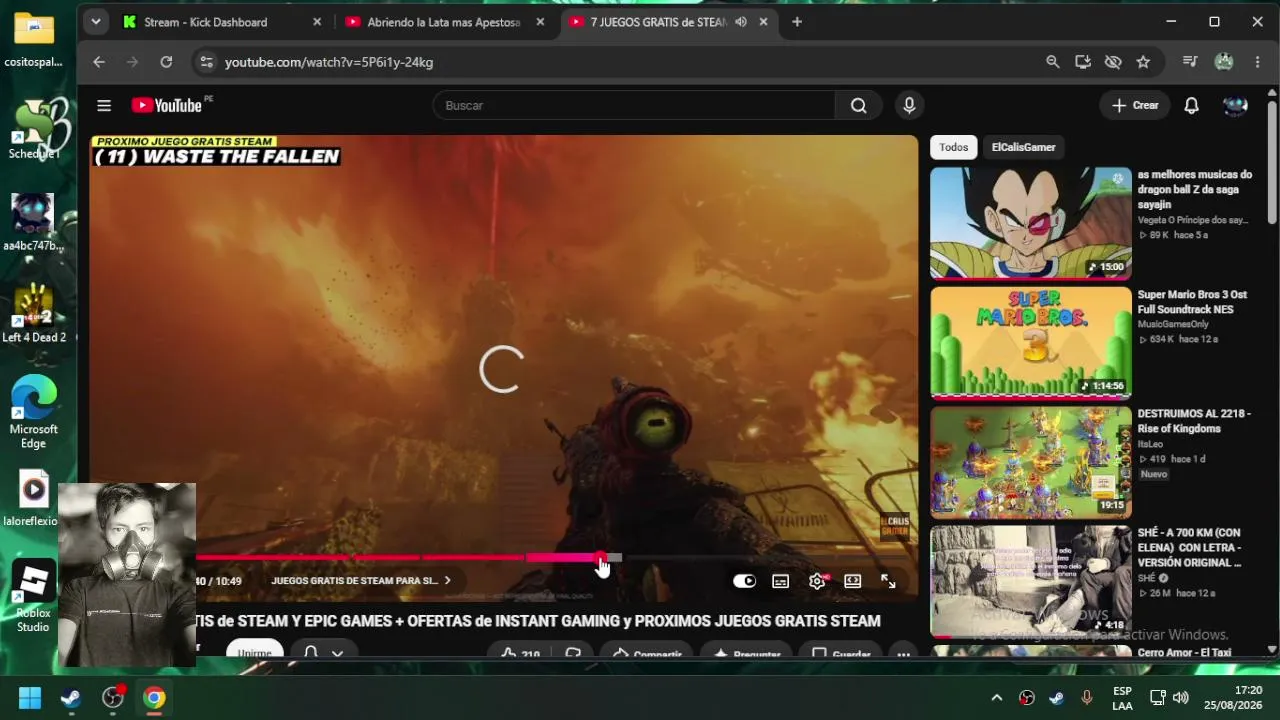Open the SHÉ A 700 KM video thumbnail
Image resolution: width=1280 pixels, height=720 pixels.
coord(1031,581)
